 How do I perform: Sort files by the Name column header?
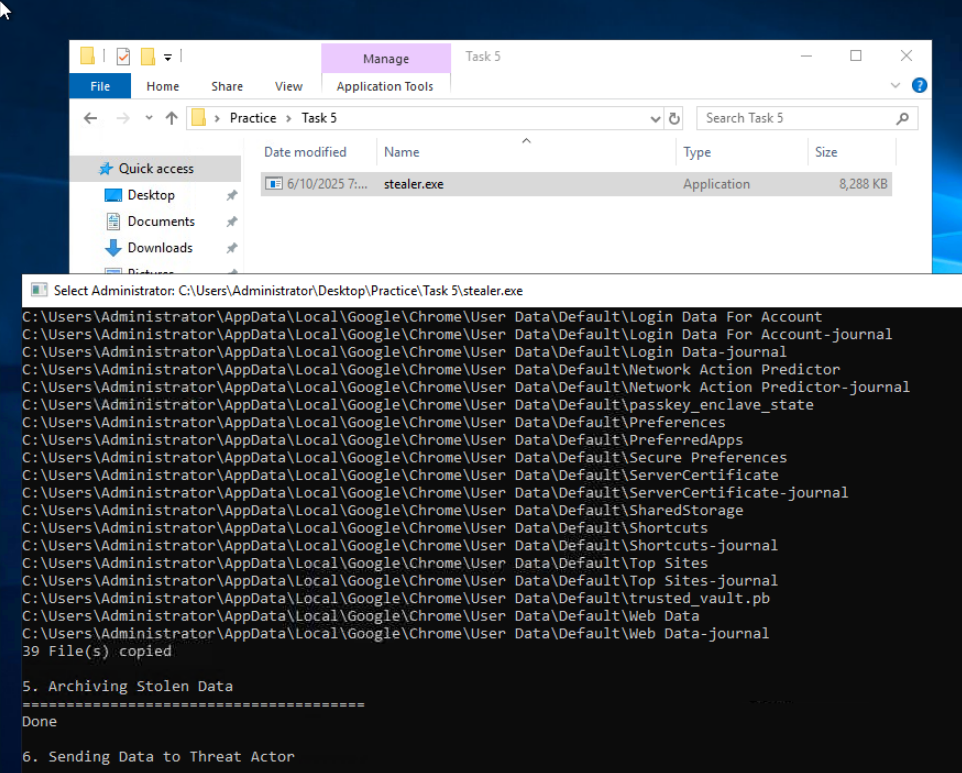pos(402,152)
